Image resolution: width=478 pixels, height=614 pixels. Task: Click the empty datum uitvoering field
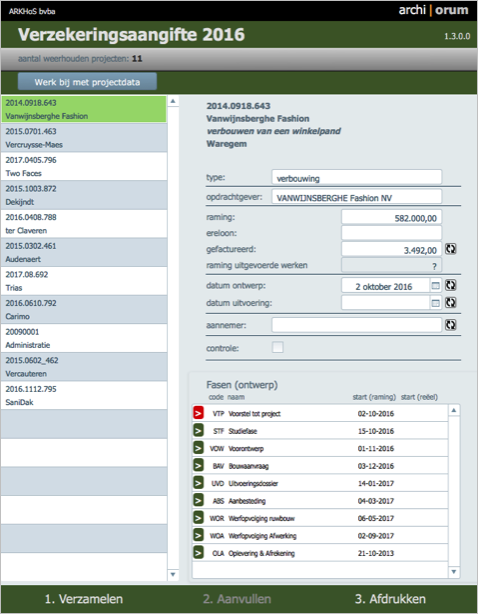pyautogui.click(x=386, y=303)
